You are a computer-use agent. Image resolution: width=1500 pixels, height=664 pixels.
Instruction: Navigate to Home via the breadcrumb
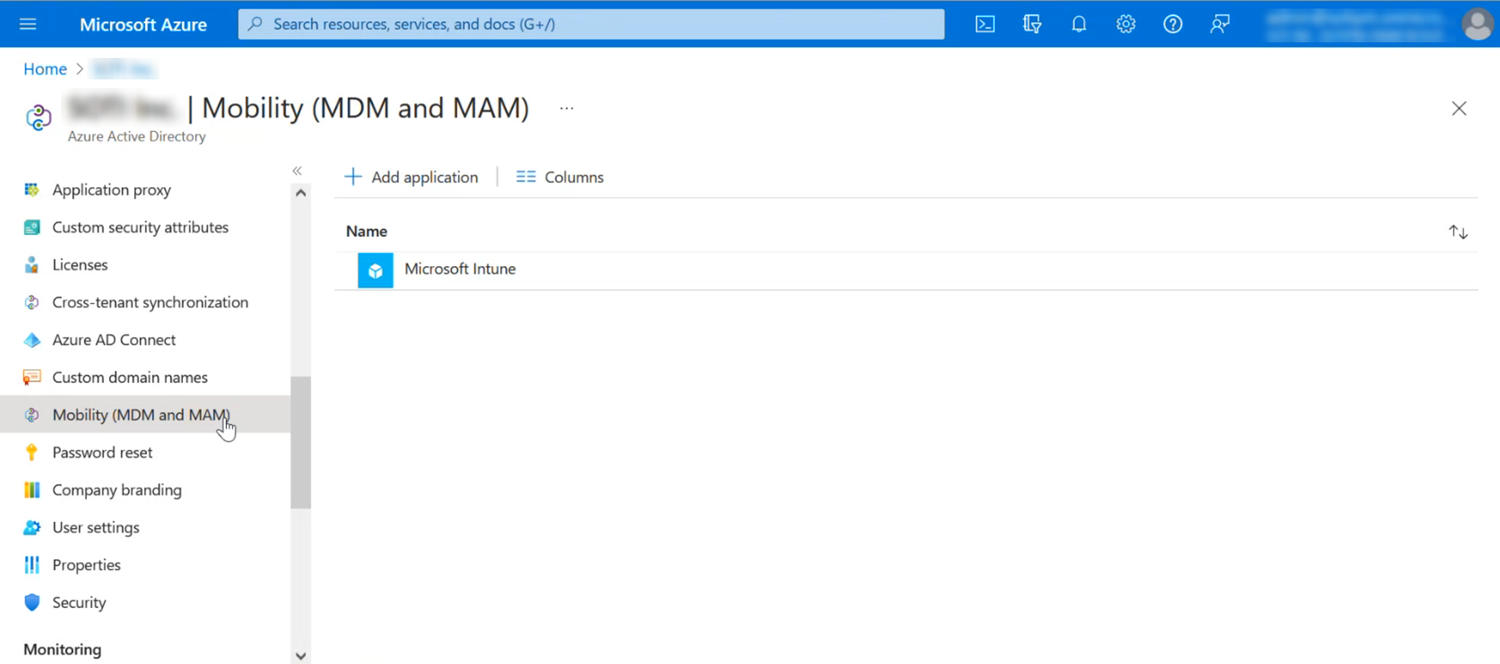[45, 69]
